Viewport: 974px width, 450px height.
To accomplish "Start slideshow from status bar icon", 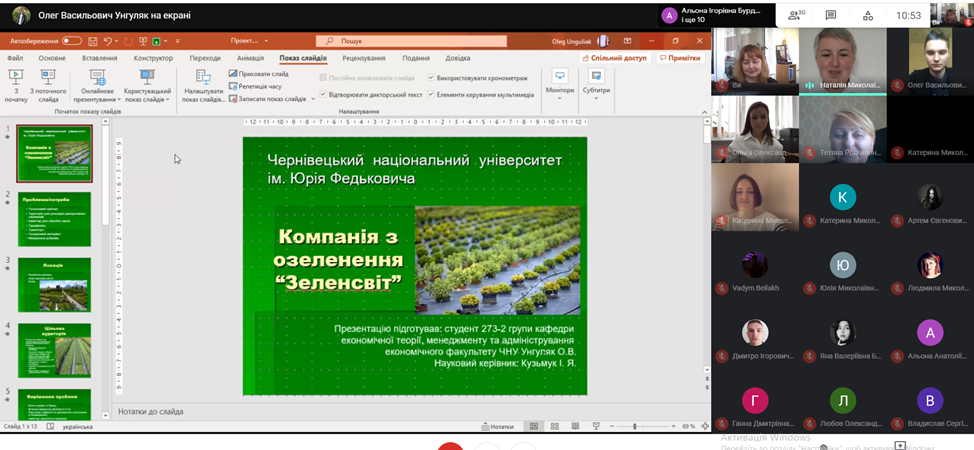I will 596,427.
